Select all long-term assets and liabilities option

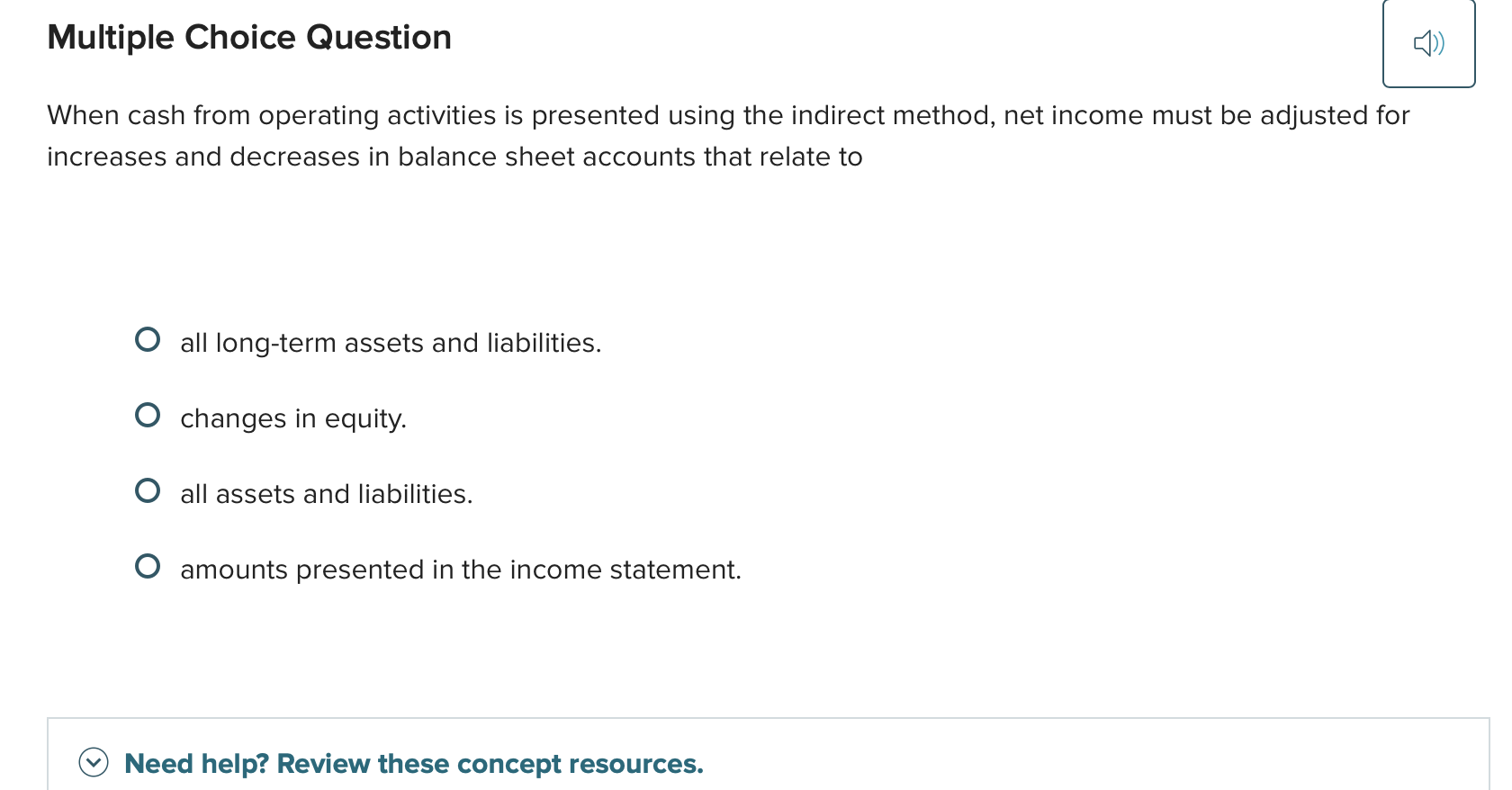(x=148, y=339)
